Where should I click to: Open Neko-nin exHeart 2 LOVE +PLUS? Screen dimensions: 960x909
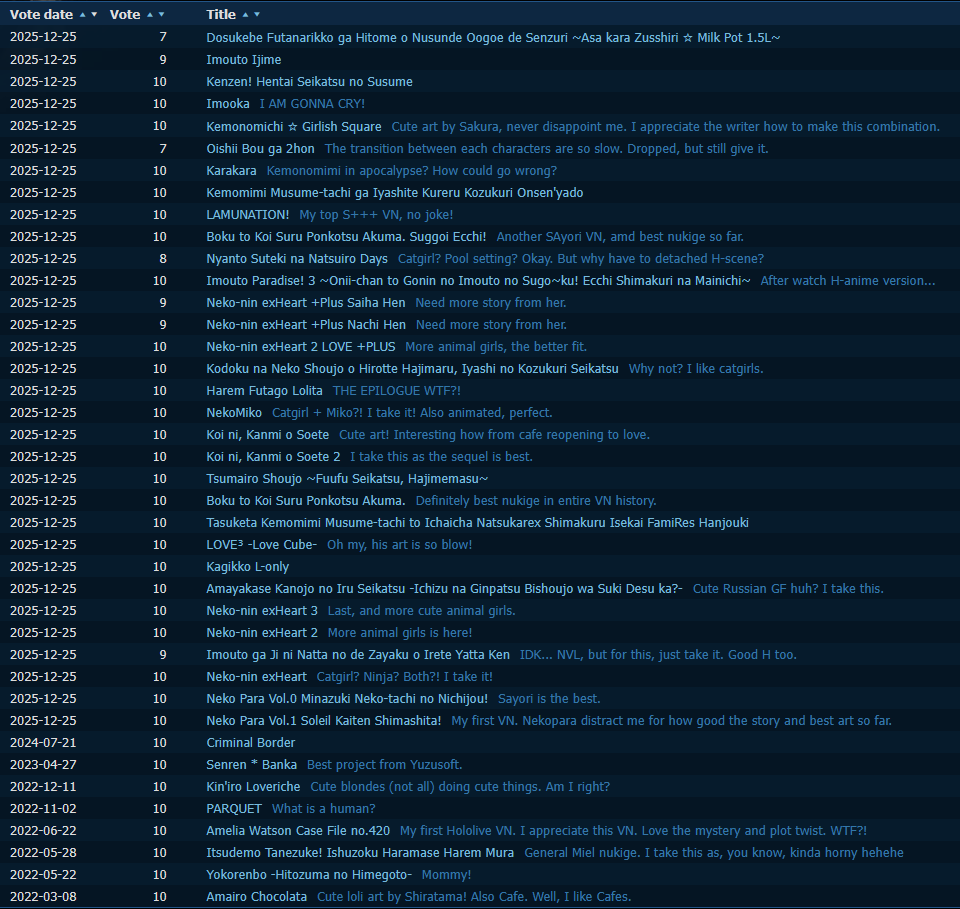(301, 346)
